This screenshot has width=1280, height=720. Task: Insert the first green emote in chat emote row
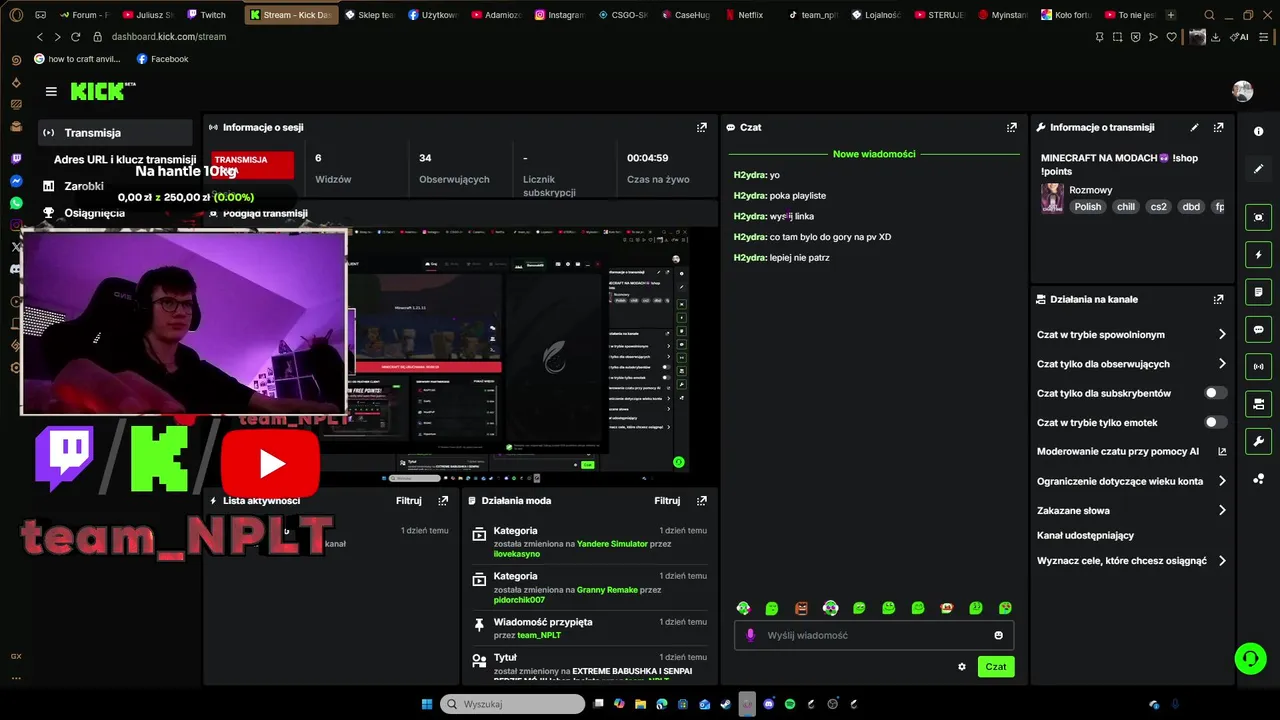(772, 608)
